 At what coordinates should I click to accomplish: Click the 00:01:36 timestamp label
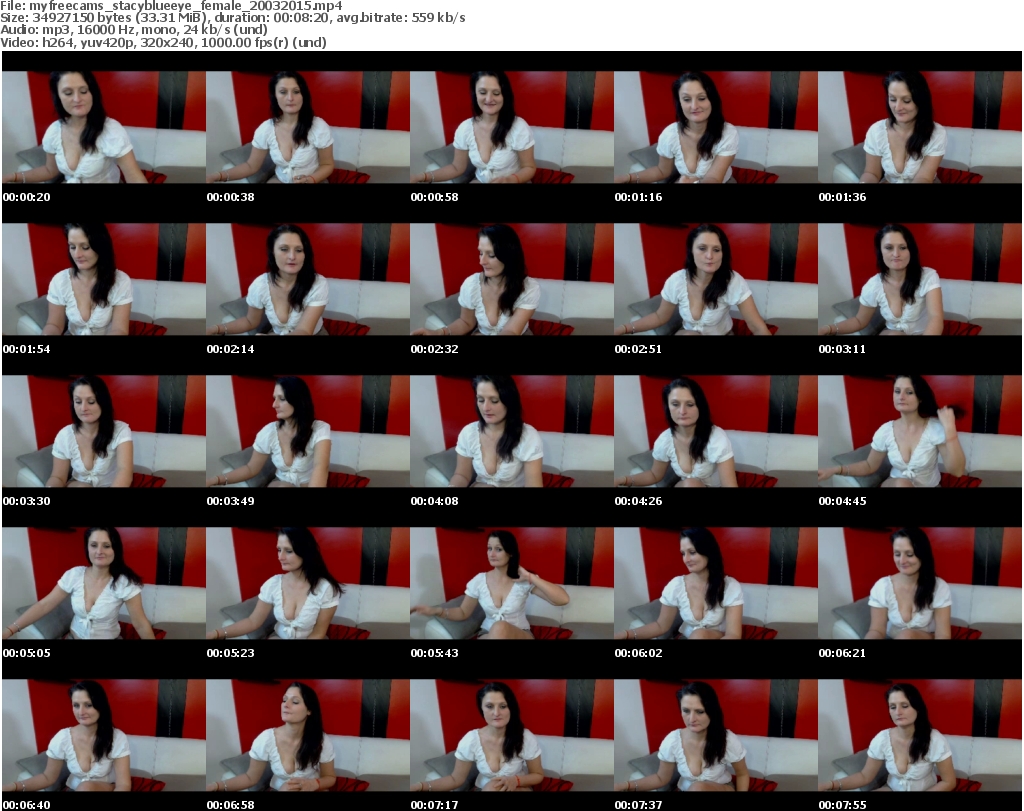point(842,197)
